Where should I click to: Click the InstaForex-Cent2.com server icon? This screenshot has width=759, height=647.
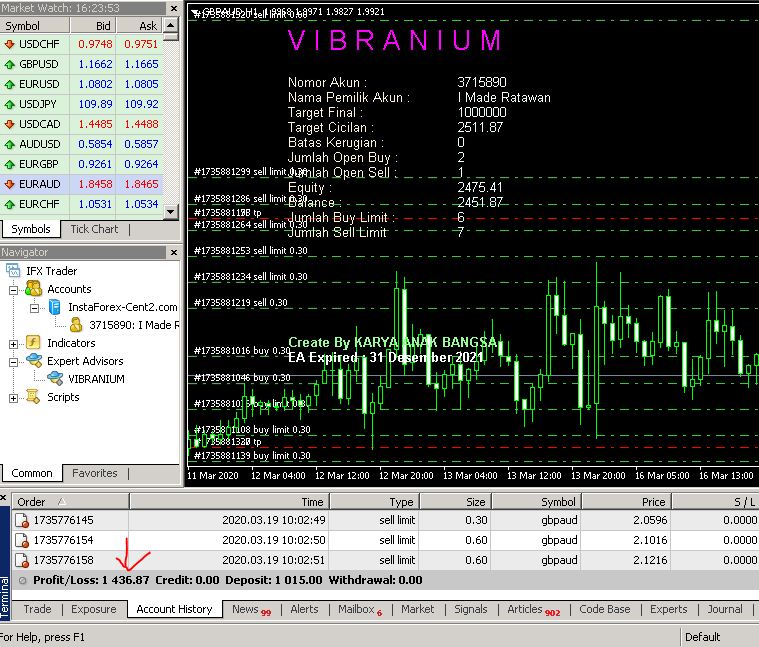tap(55, 307)
